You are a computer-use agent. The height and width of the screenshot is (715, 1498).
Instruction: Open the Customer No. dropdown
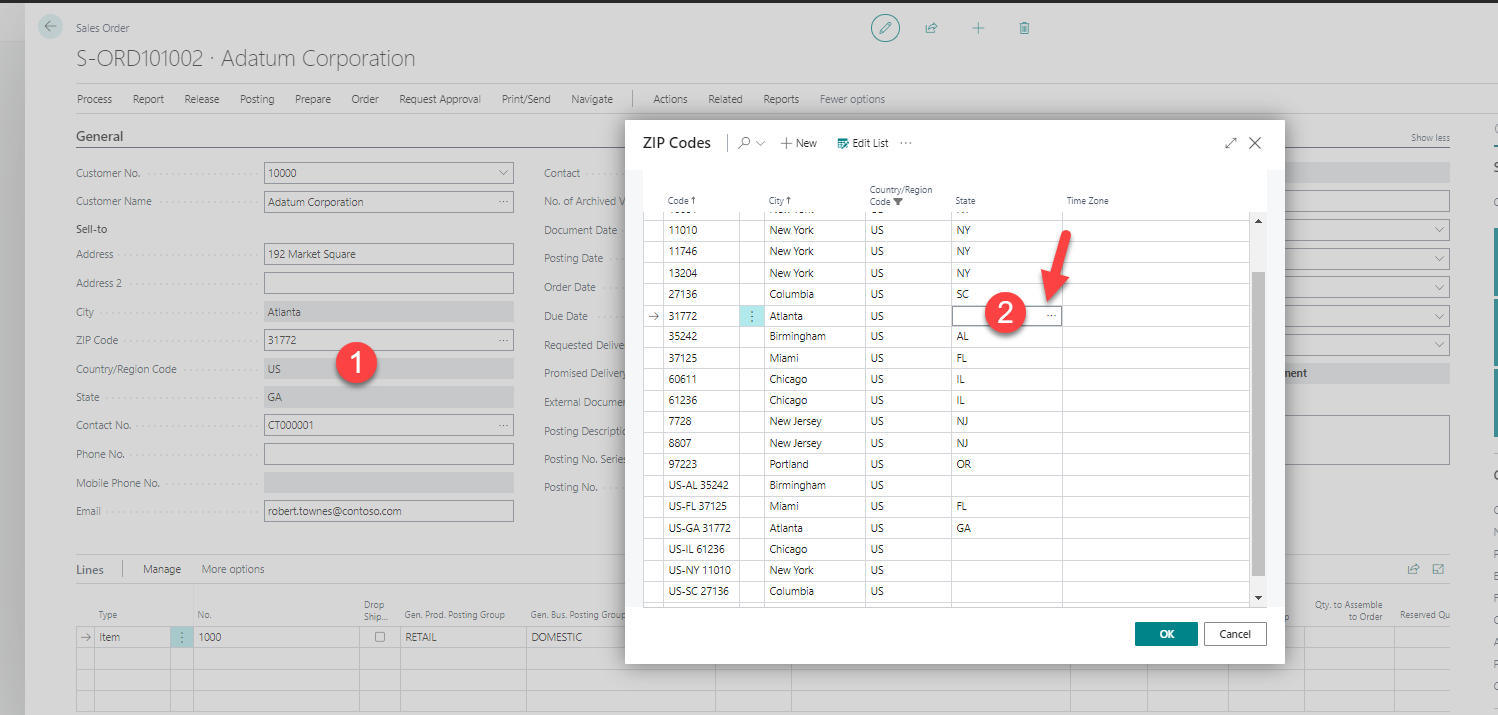click(503, 172)
